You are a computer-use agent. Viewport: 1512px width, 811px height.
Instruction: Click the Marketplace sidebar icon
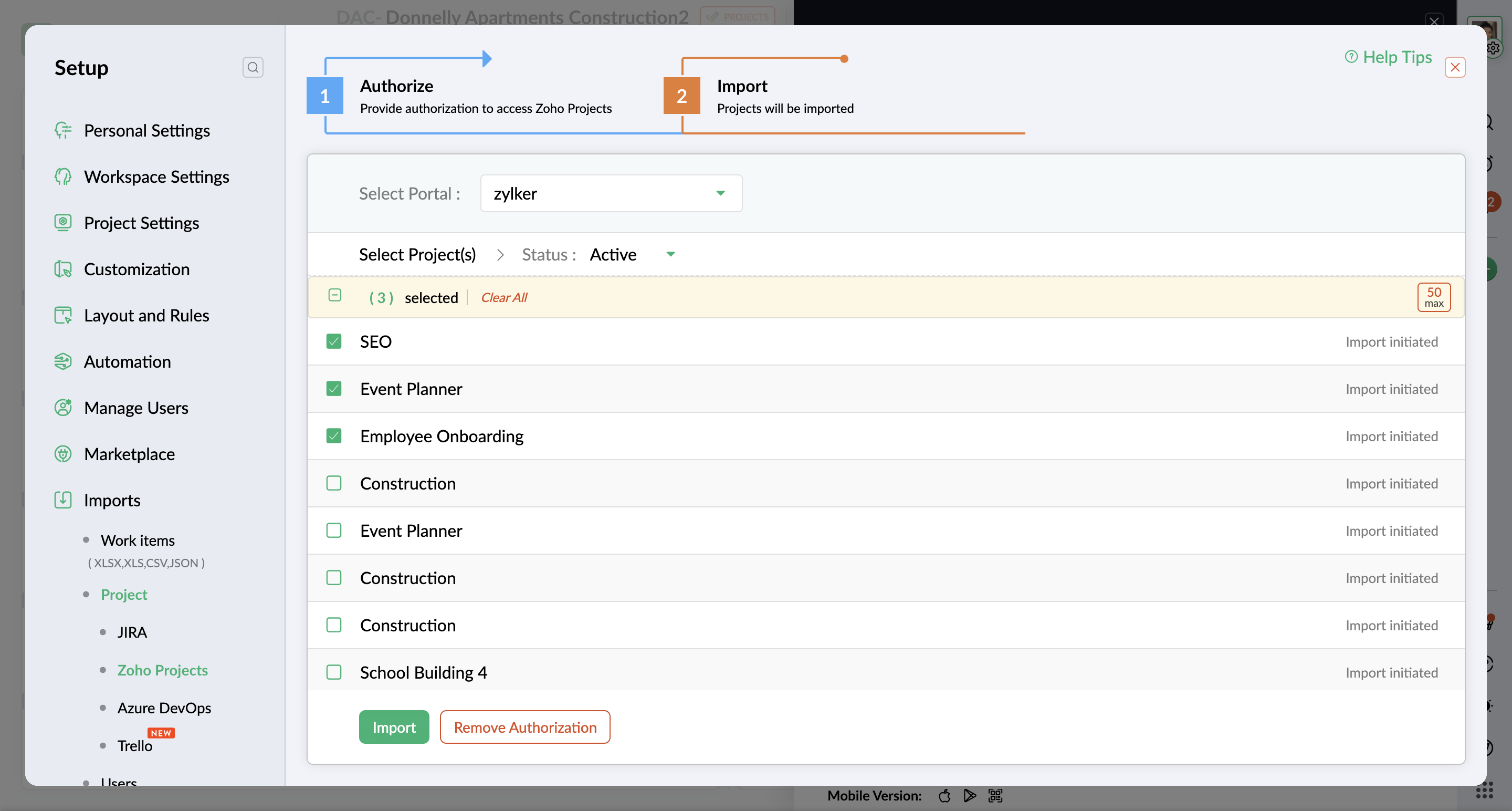coord(63,454)
